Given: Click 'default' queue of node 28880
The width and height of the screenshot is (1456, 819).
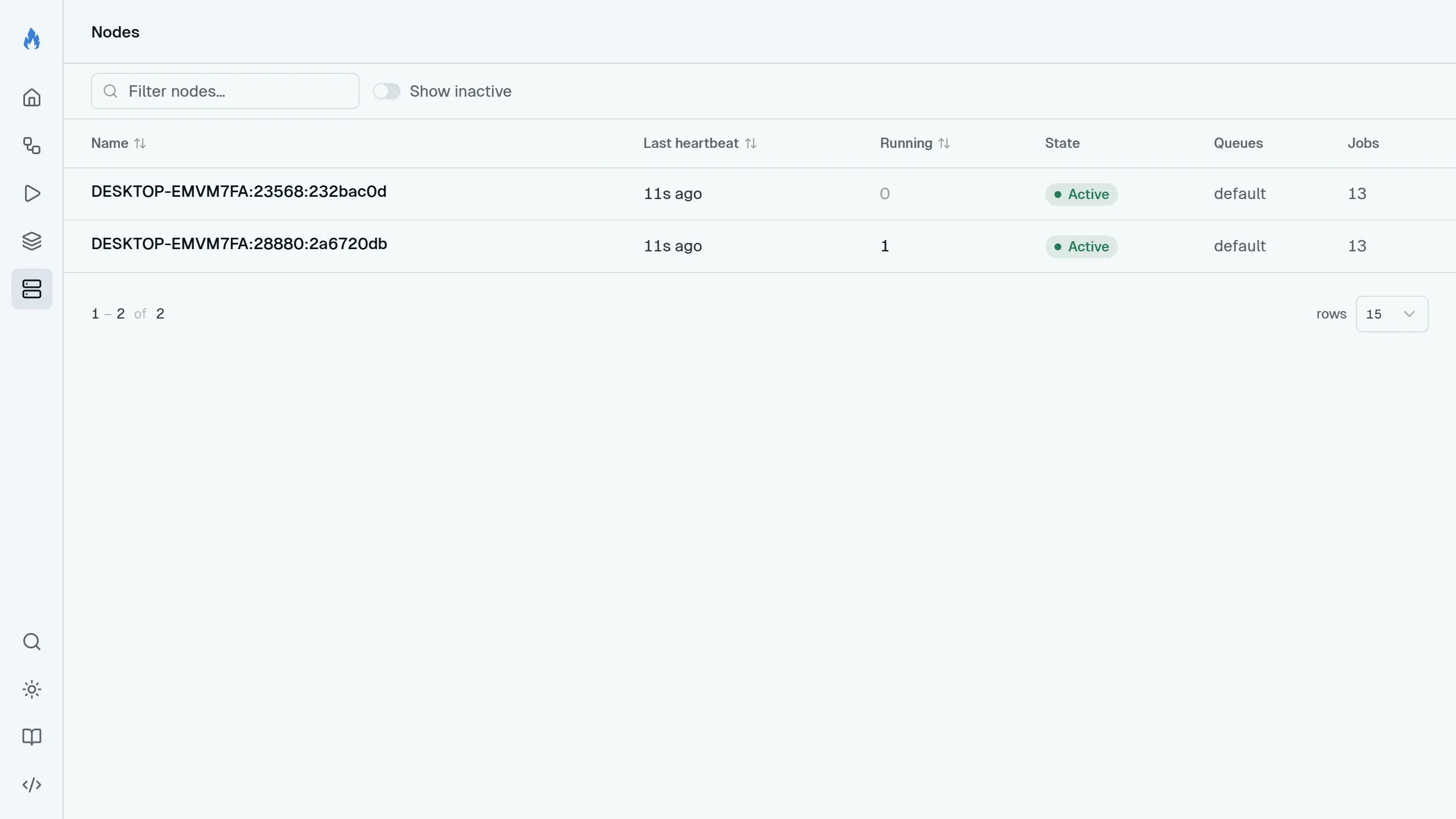Looking at the screenshot, I should 1240,246.
